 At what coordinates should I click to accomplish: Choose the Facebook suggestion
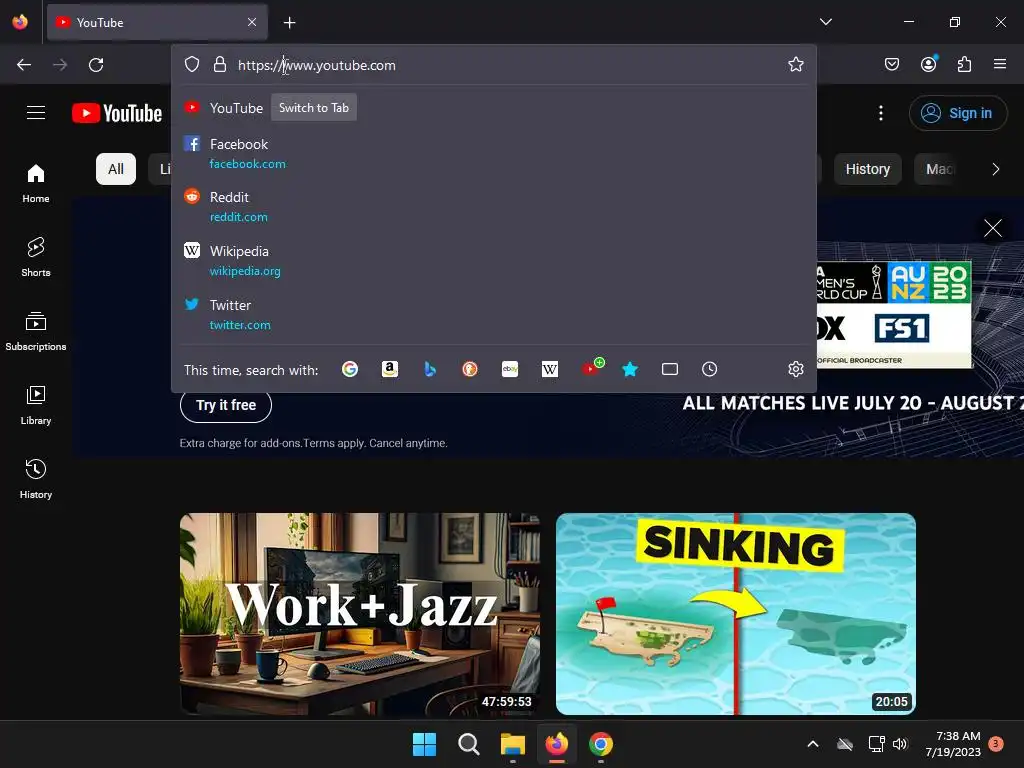(493, 153)
